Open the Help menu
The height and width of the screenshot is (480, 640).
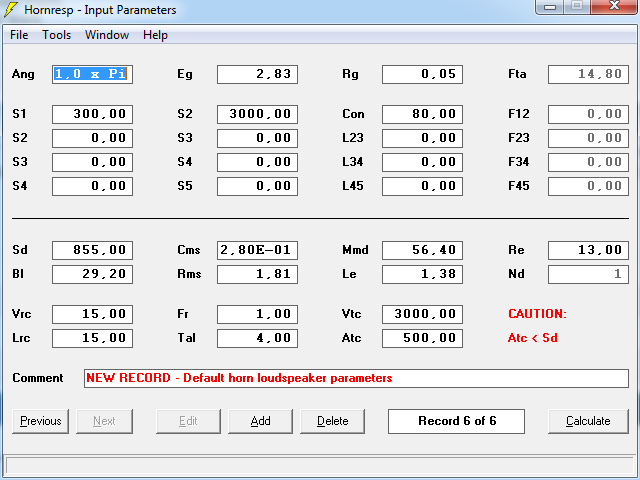coord(155,35)
